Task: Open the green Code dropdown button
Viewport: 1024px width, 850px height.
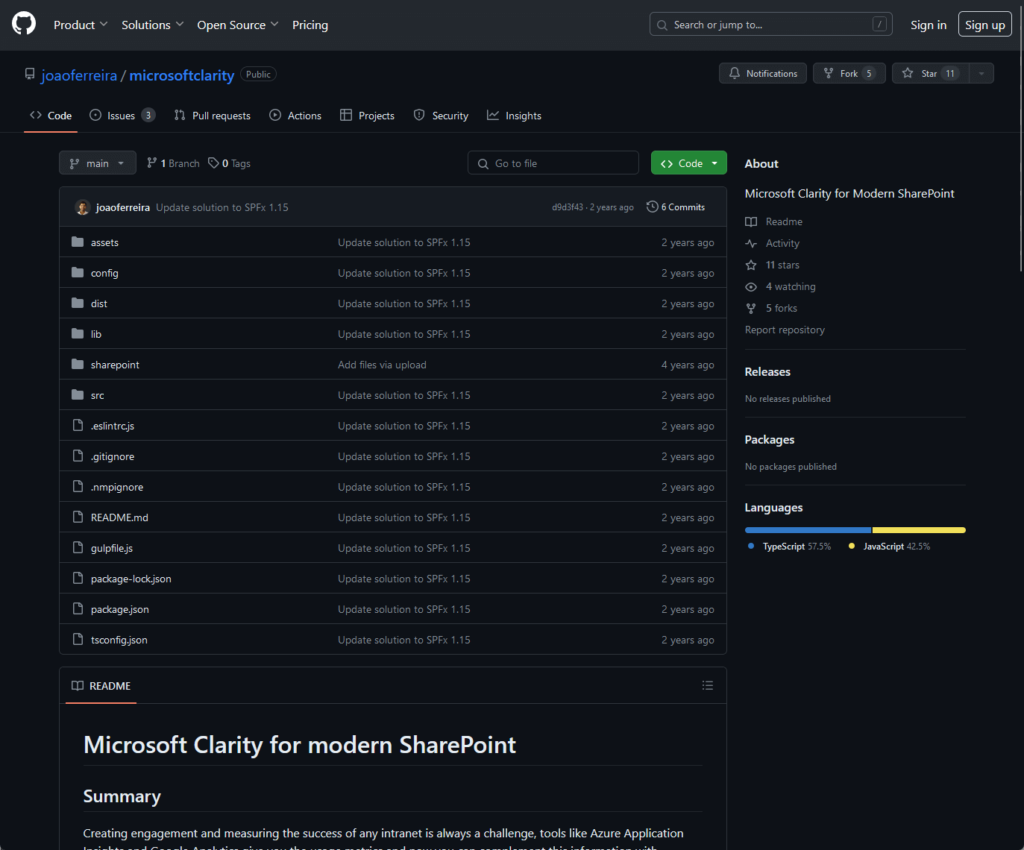Action: coord(688,163)
